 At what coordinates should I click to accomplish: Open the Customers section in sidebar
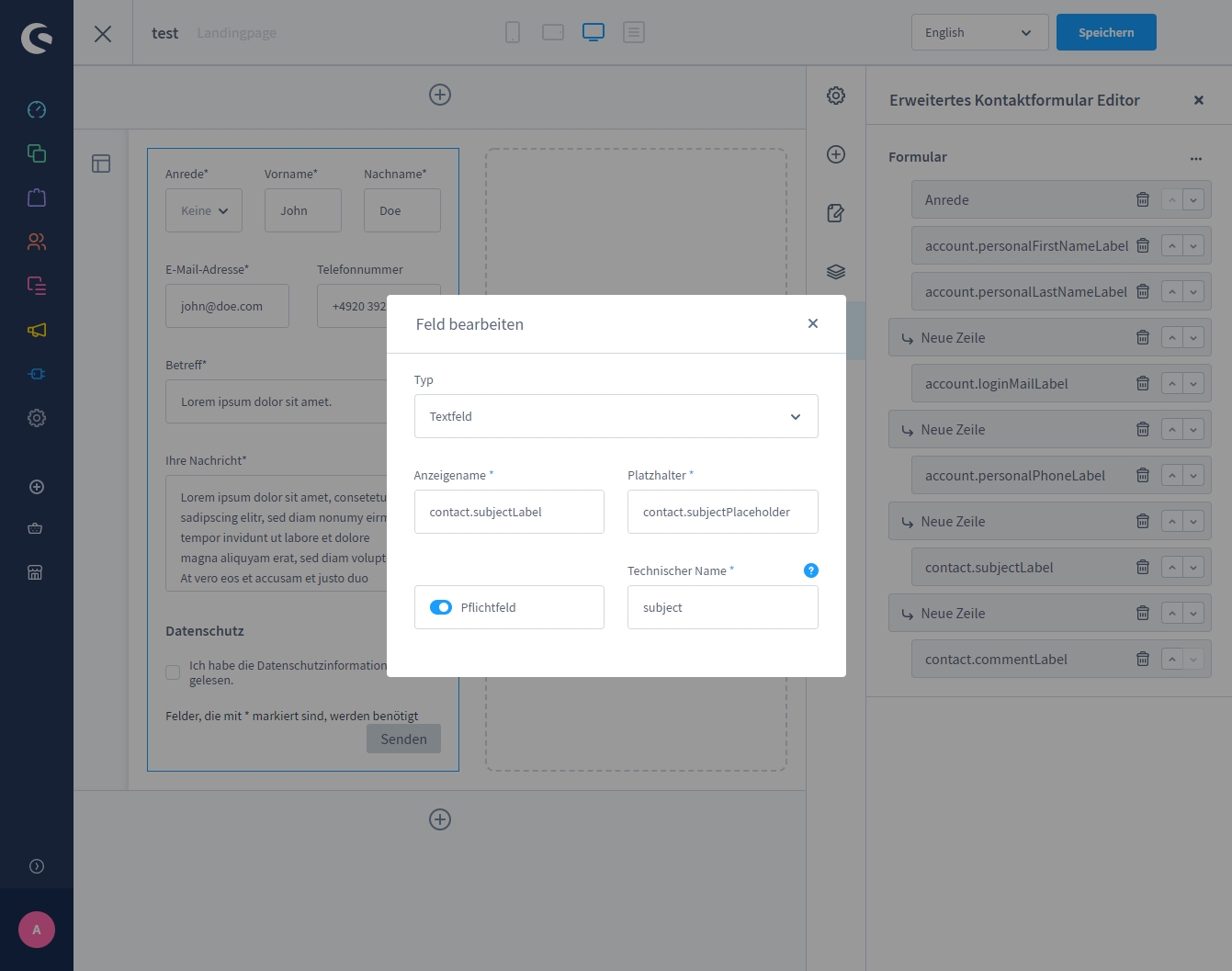[37, 242]
